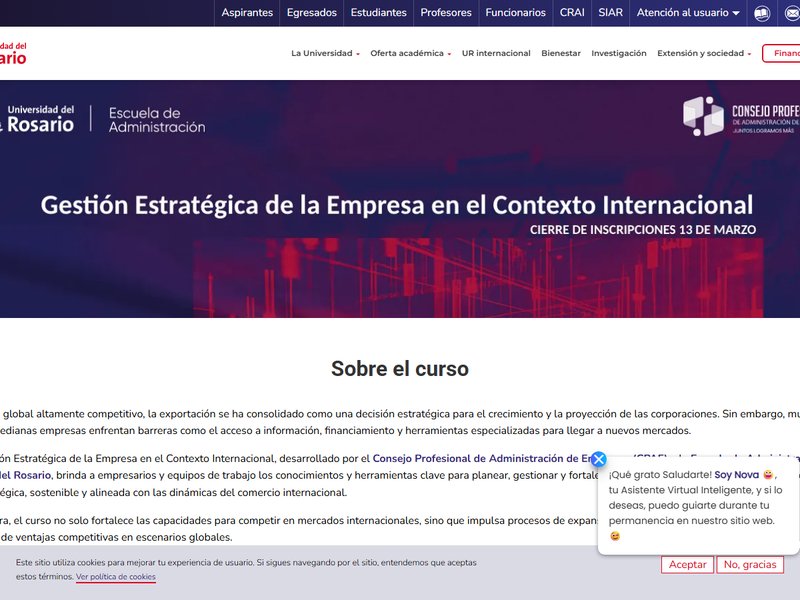
Task: Open the Egresados section
Action: coord(312,13)
